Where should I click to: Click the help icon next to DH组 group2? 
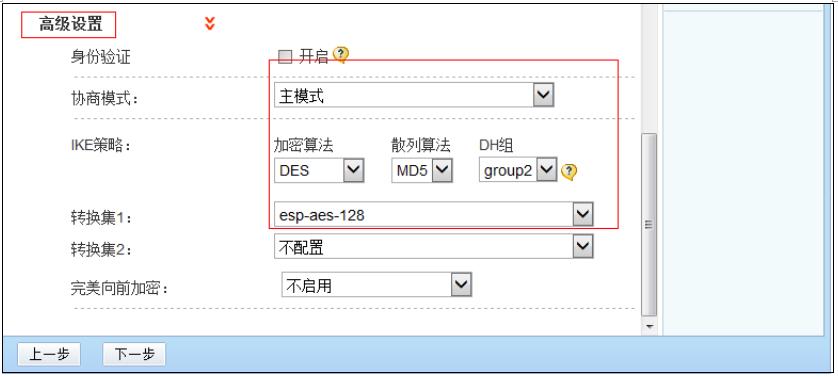pos(570,172)
